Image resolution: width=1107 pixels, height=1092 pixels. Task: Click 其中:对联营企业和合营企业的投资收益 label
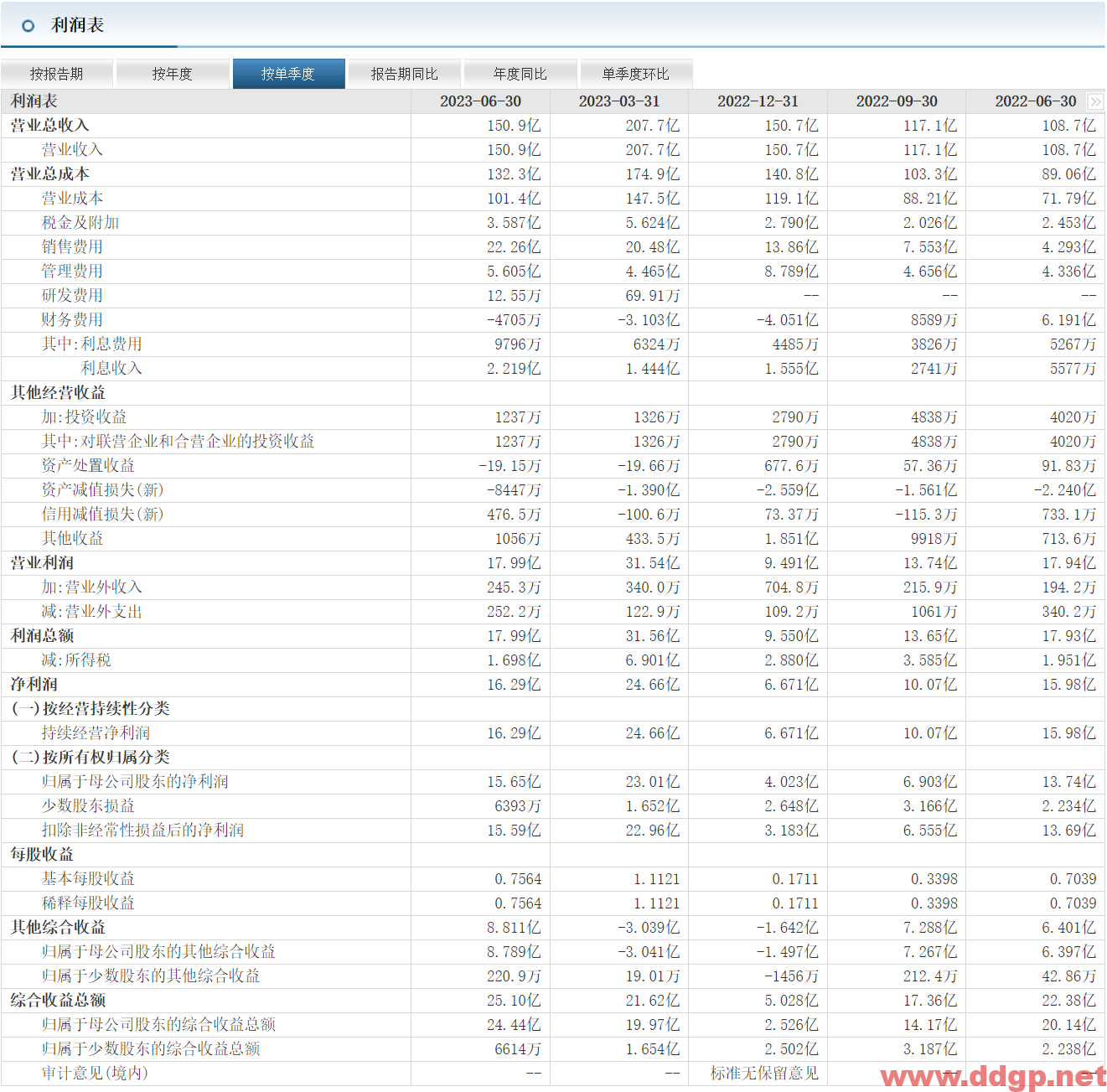[x=178, y=442]
